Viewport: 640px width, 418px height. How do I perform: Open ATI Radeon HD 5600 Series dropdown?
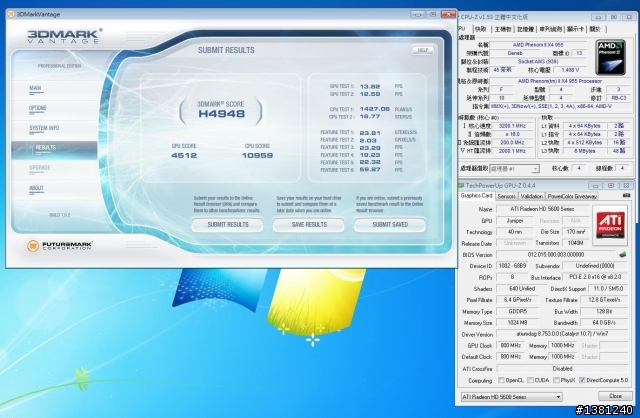(511, 397)
